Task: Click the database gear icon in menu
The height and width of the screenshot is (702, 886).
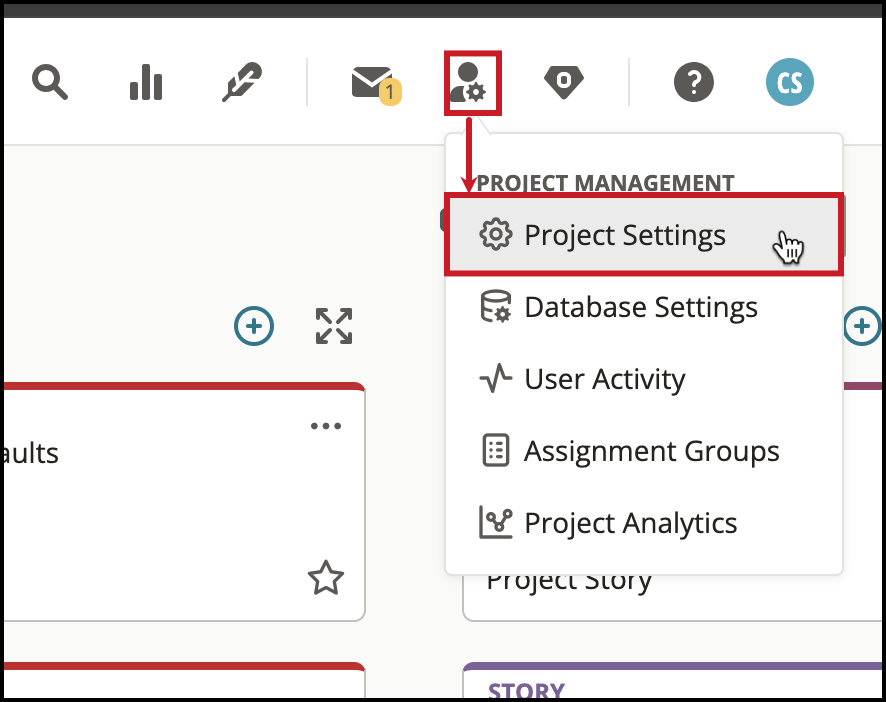Action: point(496,306)
